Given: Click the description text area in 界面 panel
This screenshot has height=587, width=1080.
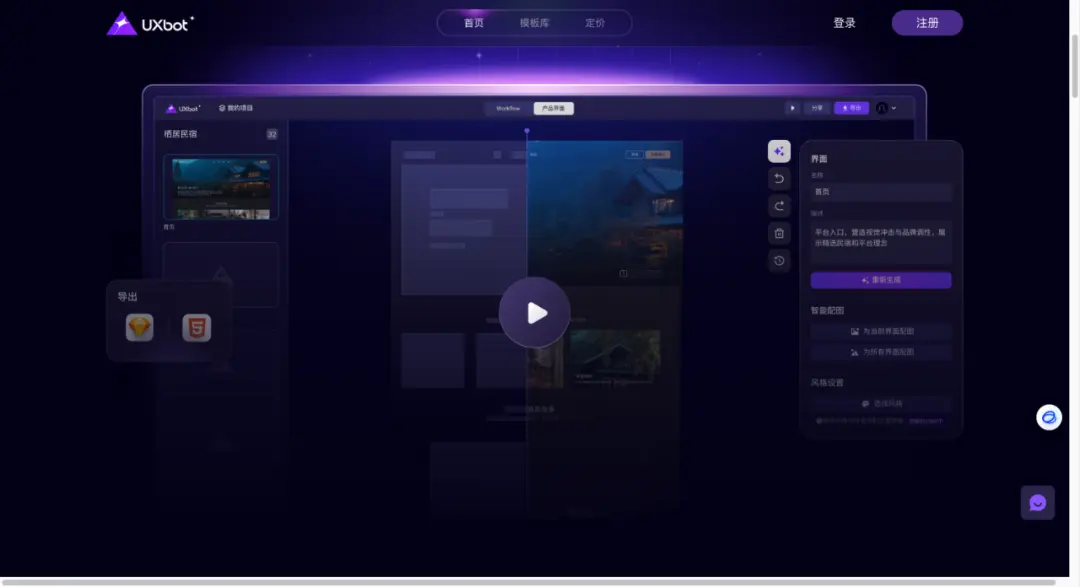Looking at the screenshot, I should 881,242.
